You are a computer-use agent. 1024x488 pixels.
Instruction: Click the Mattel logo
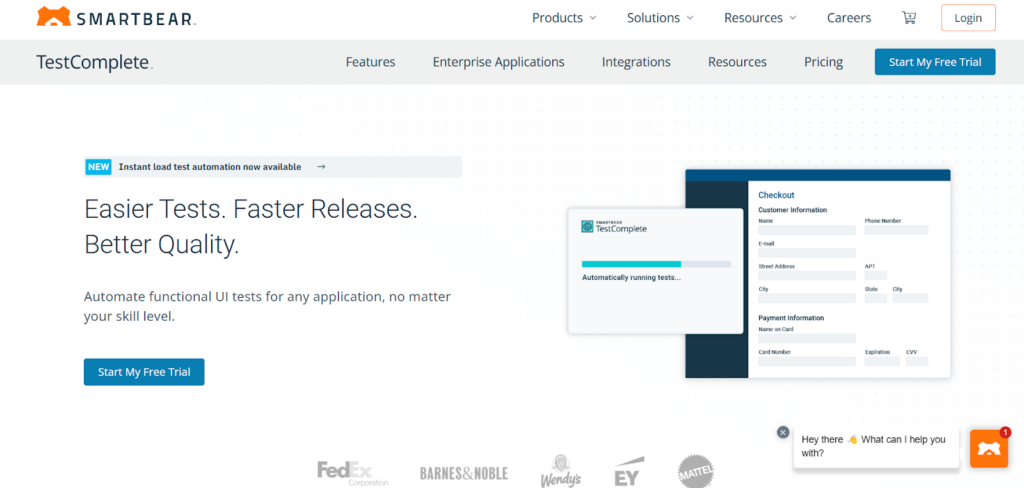[x=696, y=472]
